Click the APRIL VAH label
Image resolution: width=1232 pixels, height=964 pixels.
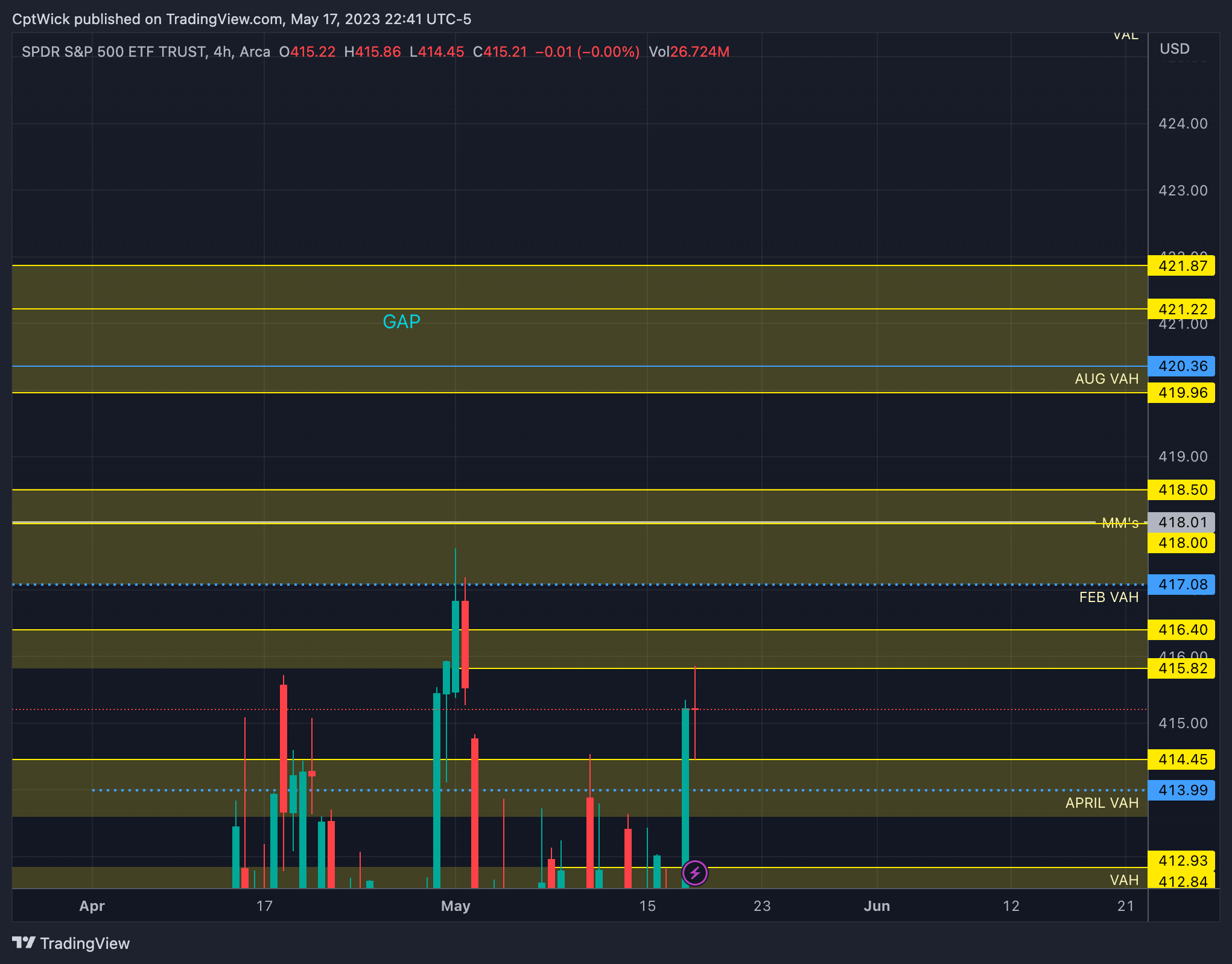tap(1102, 803)
